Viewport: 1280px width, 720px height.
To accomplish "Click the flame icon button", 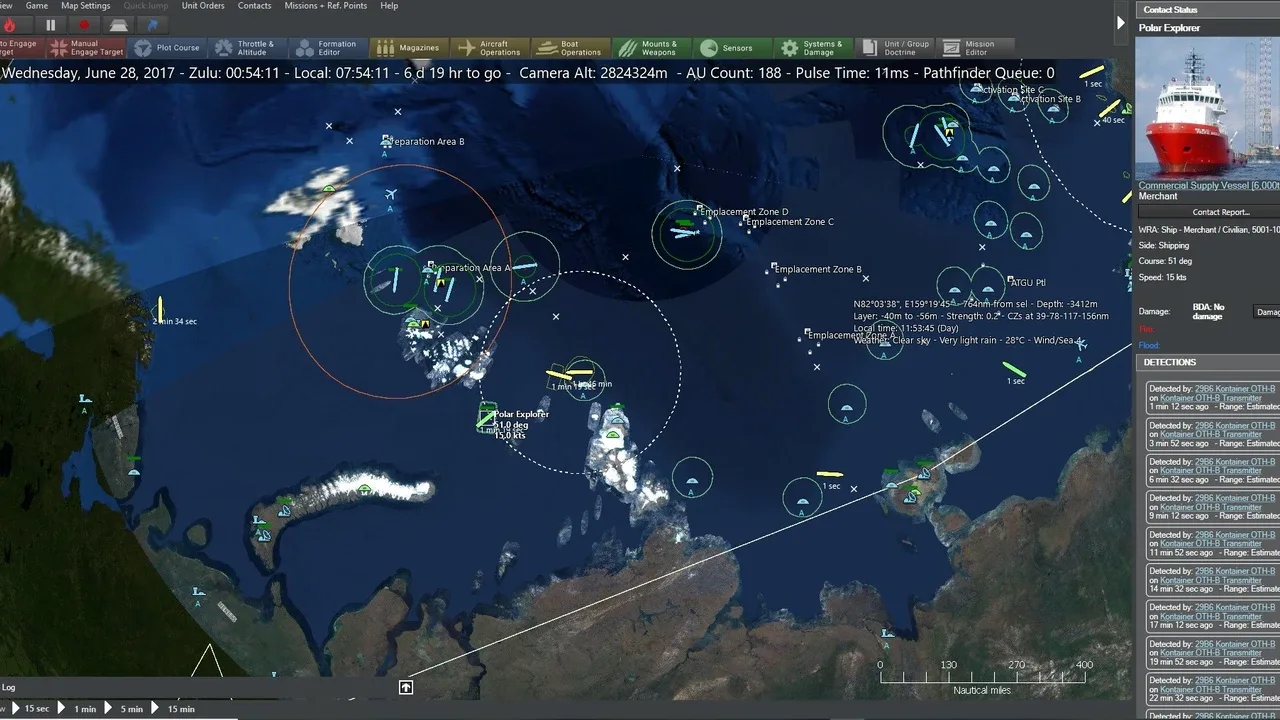I will click(x=12, y=25).
